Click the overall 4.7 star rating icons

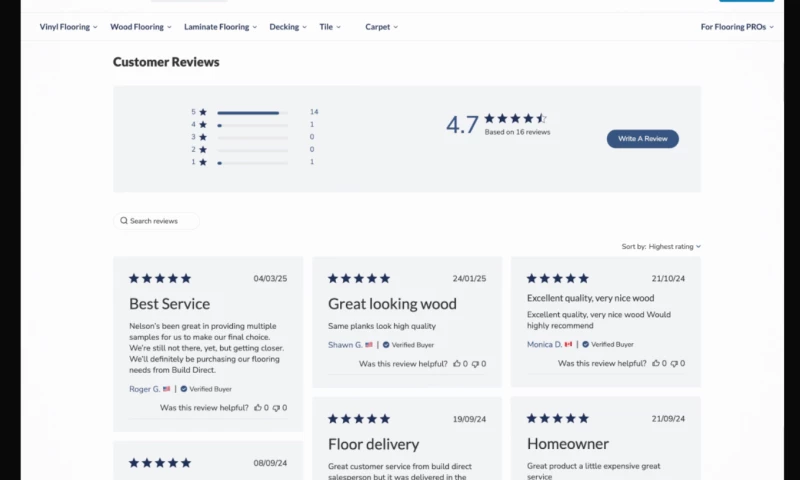coord(516,118)
